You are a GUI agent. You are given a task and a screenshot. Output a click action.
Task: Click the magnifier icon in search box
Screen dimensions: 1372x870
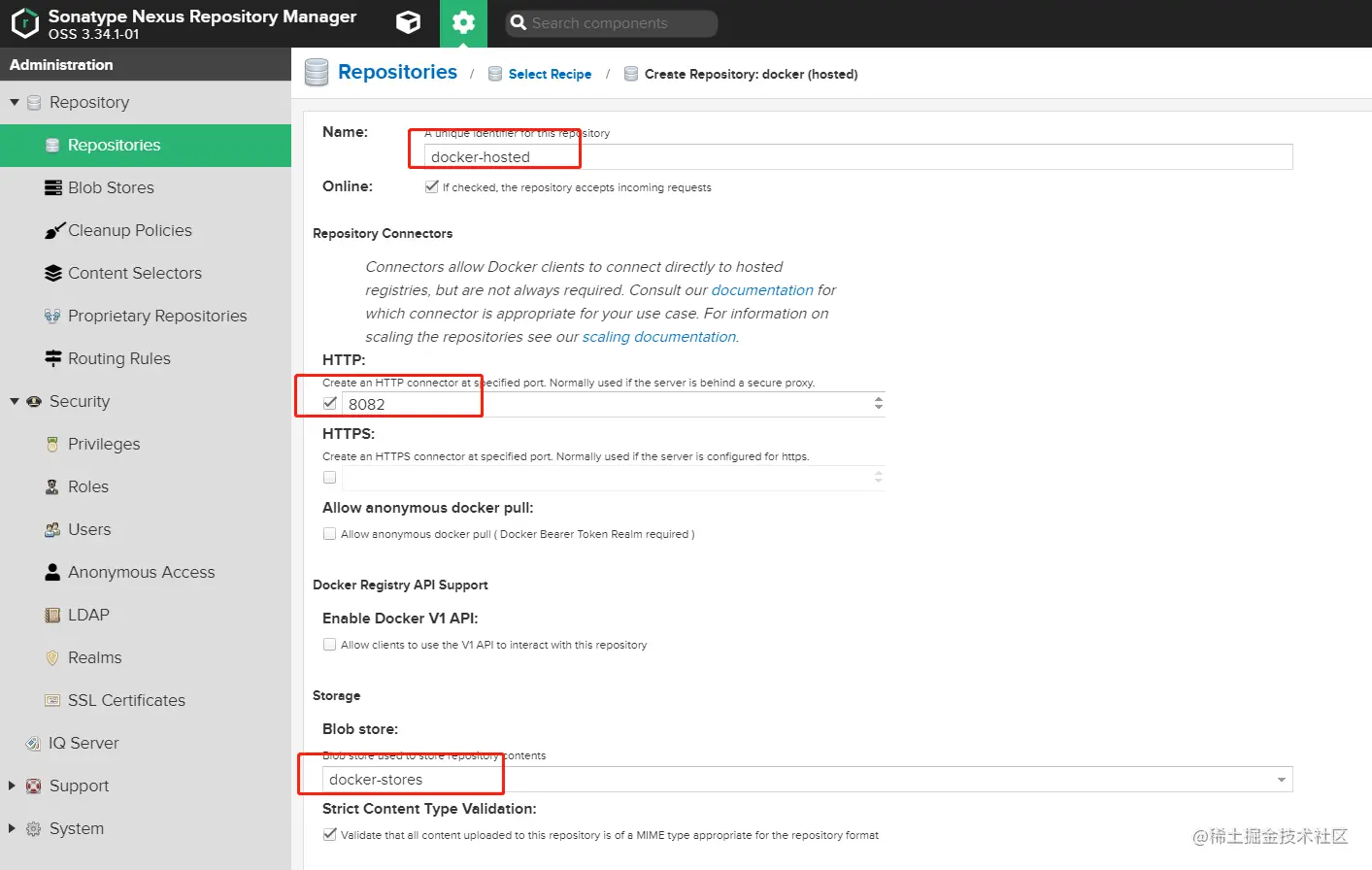coord(519,22)
